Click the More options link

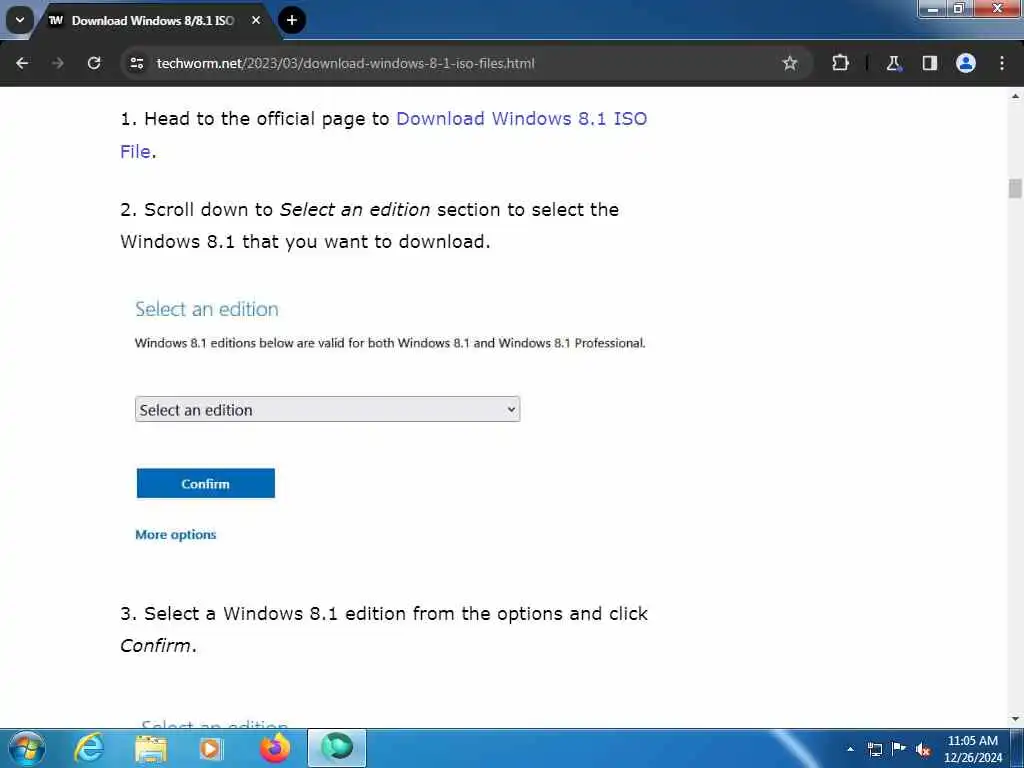[175, 534]
